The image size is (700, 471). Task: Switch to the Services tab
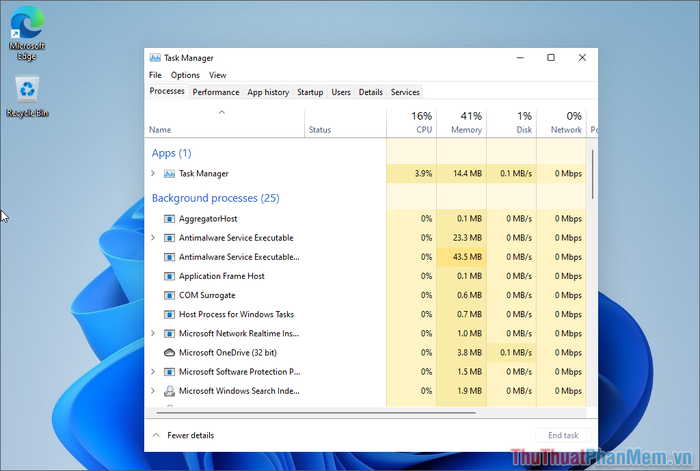pos(405,92)
